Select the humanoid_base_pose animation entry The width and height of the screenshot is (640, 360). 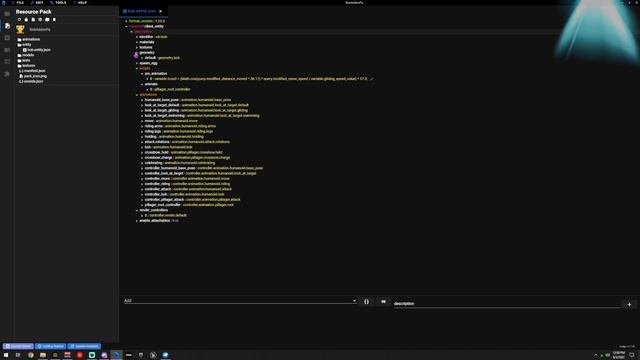(x=188, y=100)
